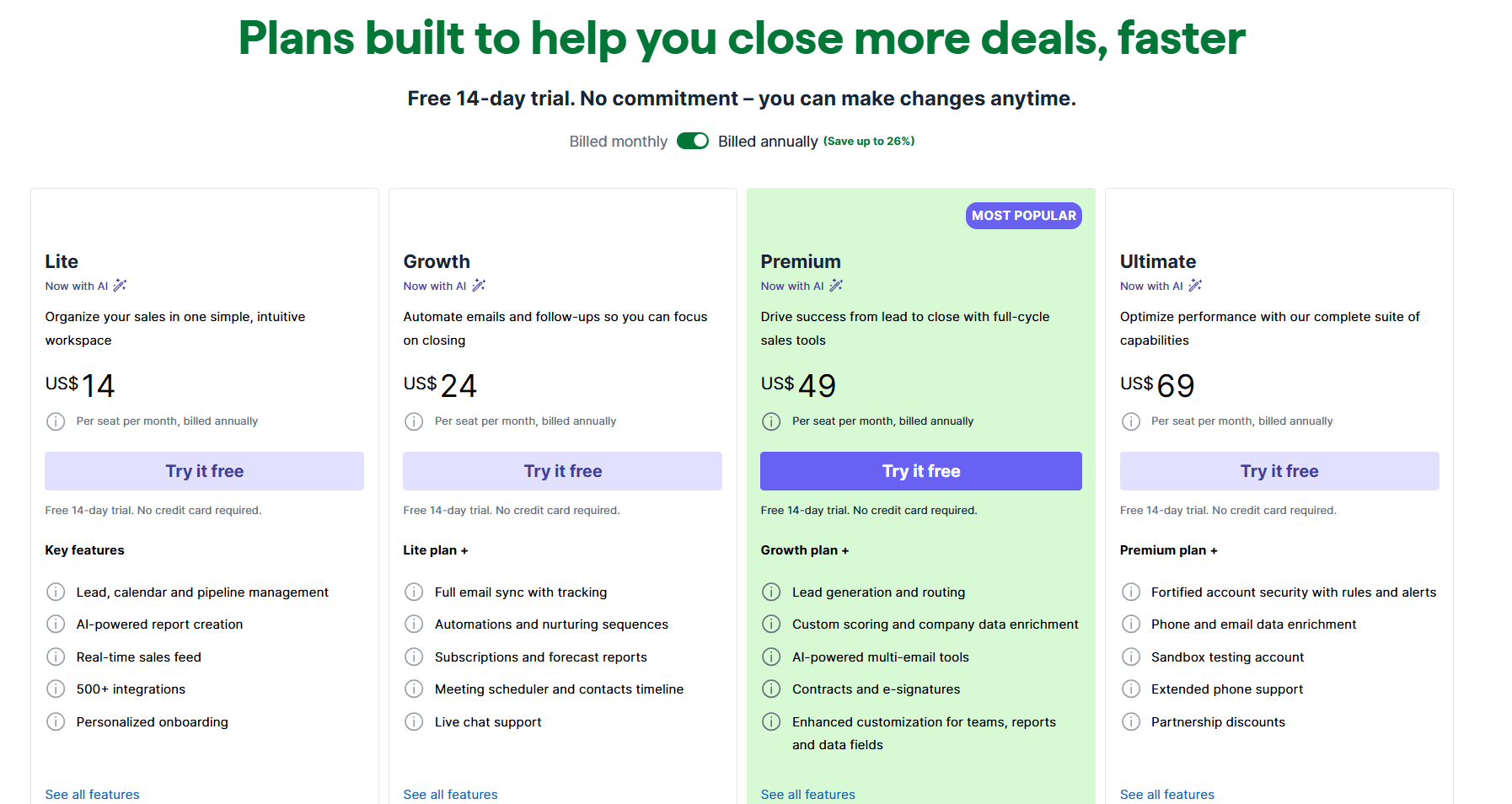Viewport: 1512px width, 804px height.
Task: Click the info icon beside Lite's billing note
Action: tap(56, 421)
